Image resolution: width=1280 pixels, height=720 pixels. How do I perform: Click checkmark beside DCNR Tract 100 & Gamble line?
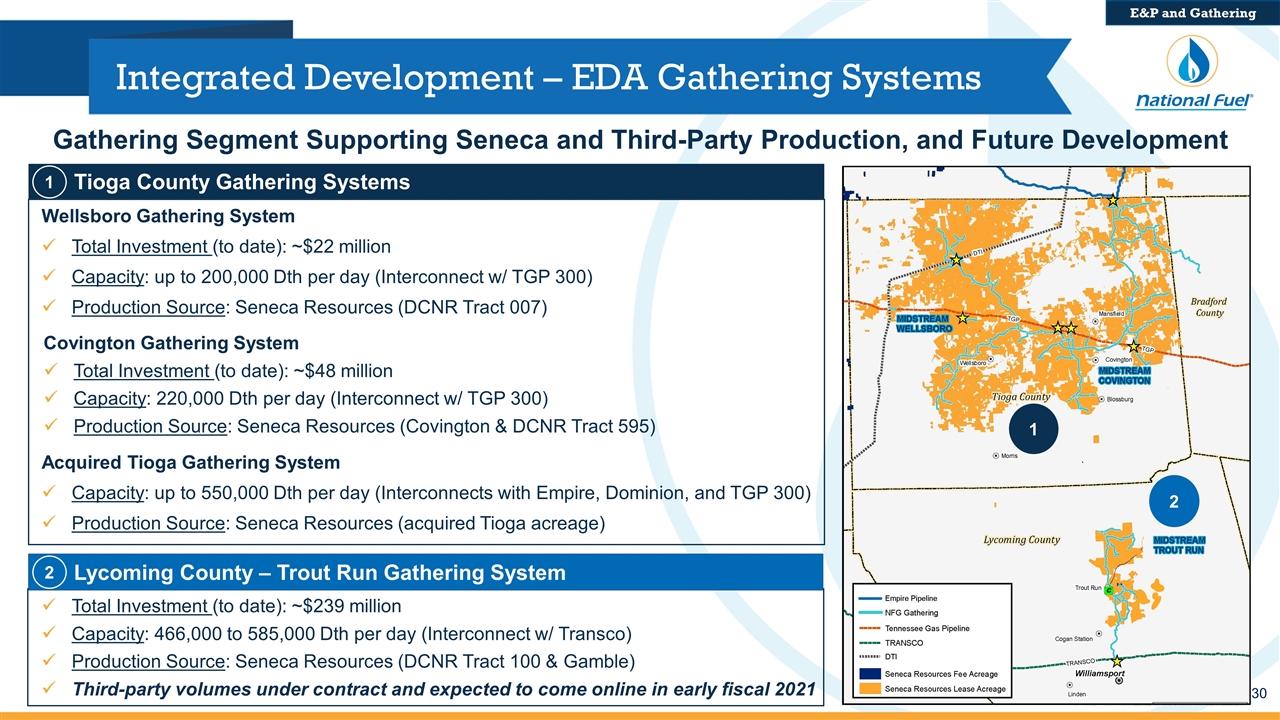(50, 662)
